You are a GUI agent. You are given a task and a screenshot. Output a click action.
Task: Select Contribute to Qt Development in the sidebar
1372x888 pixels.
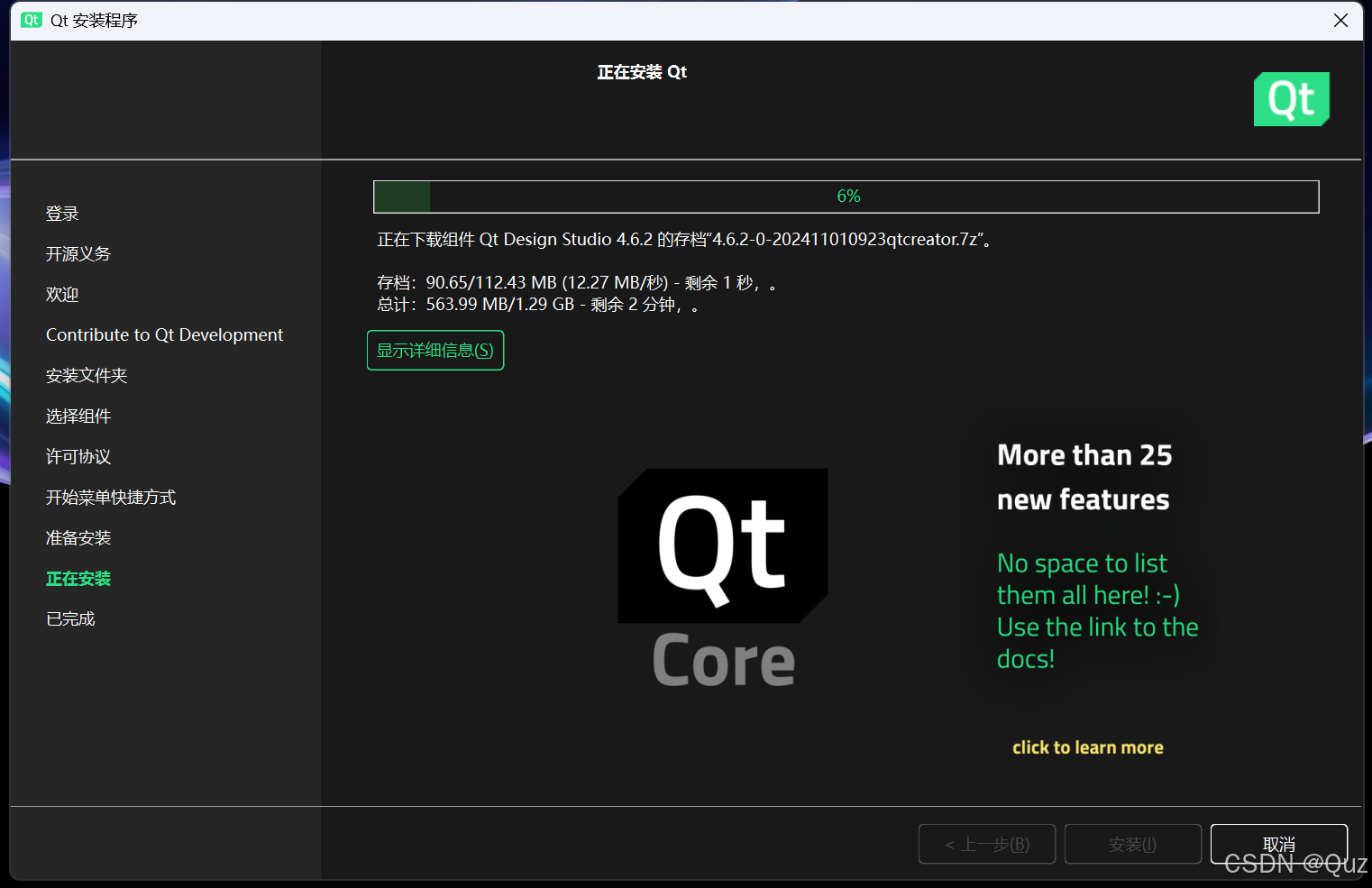pos(164,334)
